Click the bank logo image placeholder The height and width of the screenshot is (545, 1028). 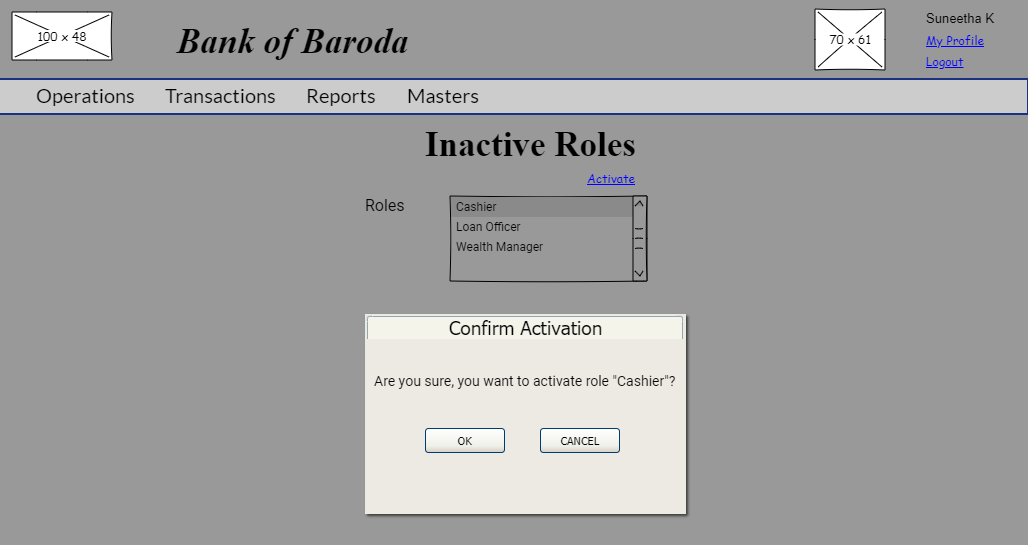pyautogui.click(x=62, y=36)
